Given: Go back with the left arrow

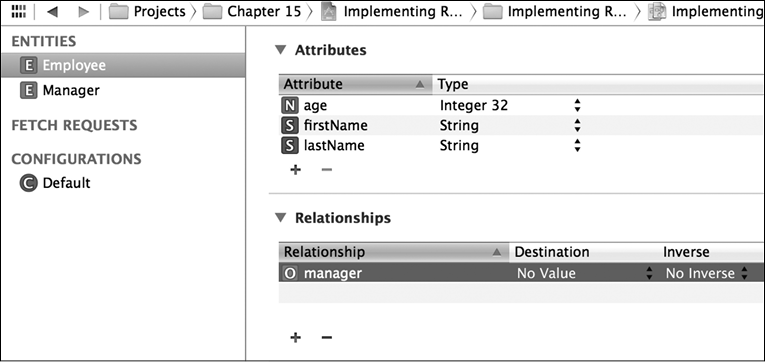Looking at the screenshot, I should pyautogui.click(x=52, y=12).
